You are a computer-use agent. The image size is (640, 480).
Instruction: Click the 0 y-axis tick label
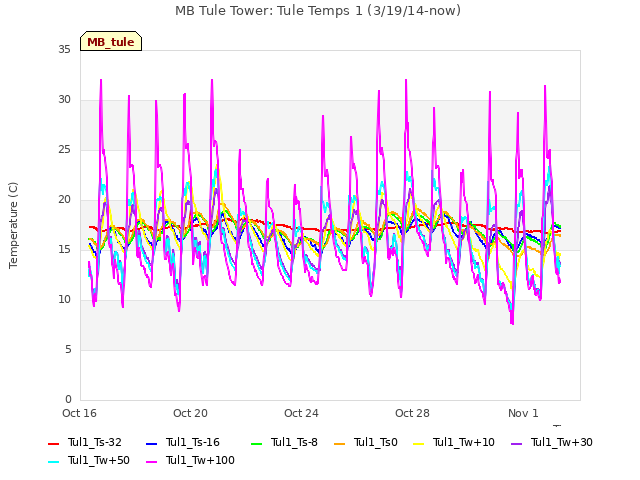click(x=68, y=399)
